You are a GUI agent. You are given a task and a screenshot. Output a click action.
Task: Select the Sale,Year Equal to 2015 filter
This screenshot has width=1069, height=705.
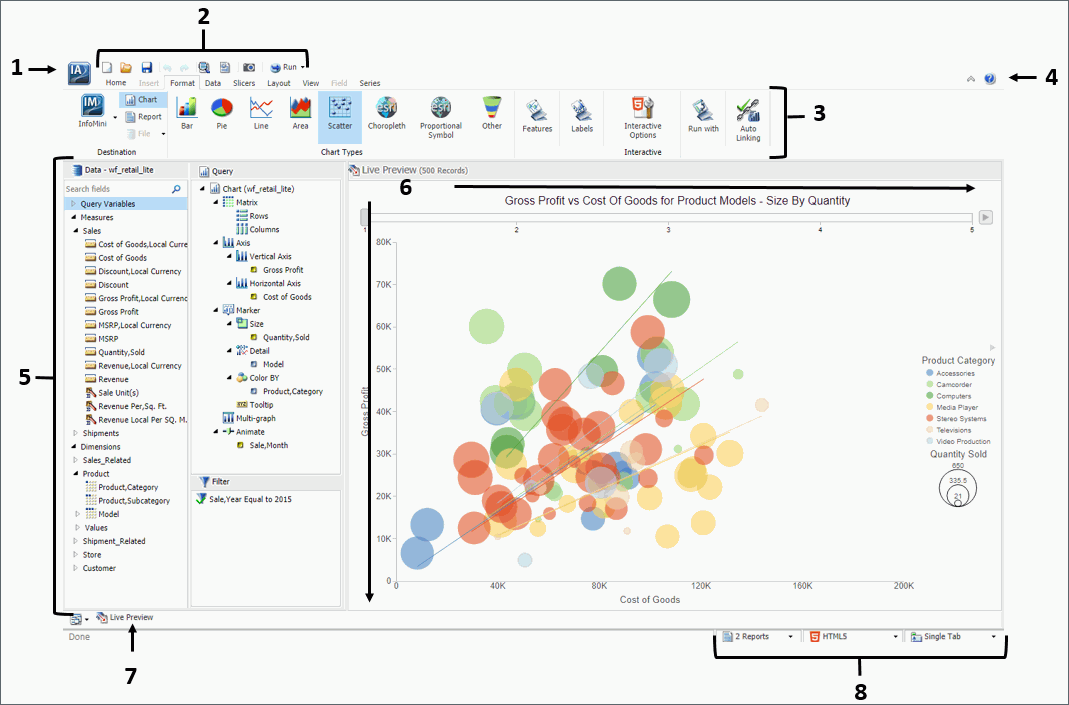pyautogui.click(x=244, y=499)
